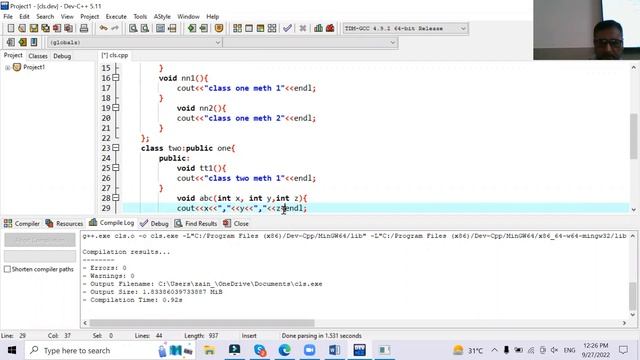Click the first green arrow toolbar icon
This screenshot has width=640, height=360.
tap(192, 28)
